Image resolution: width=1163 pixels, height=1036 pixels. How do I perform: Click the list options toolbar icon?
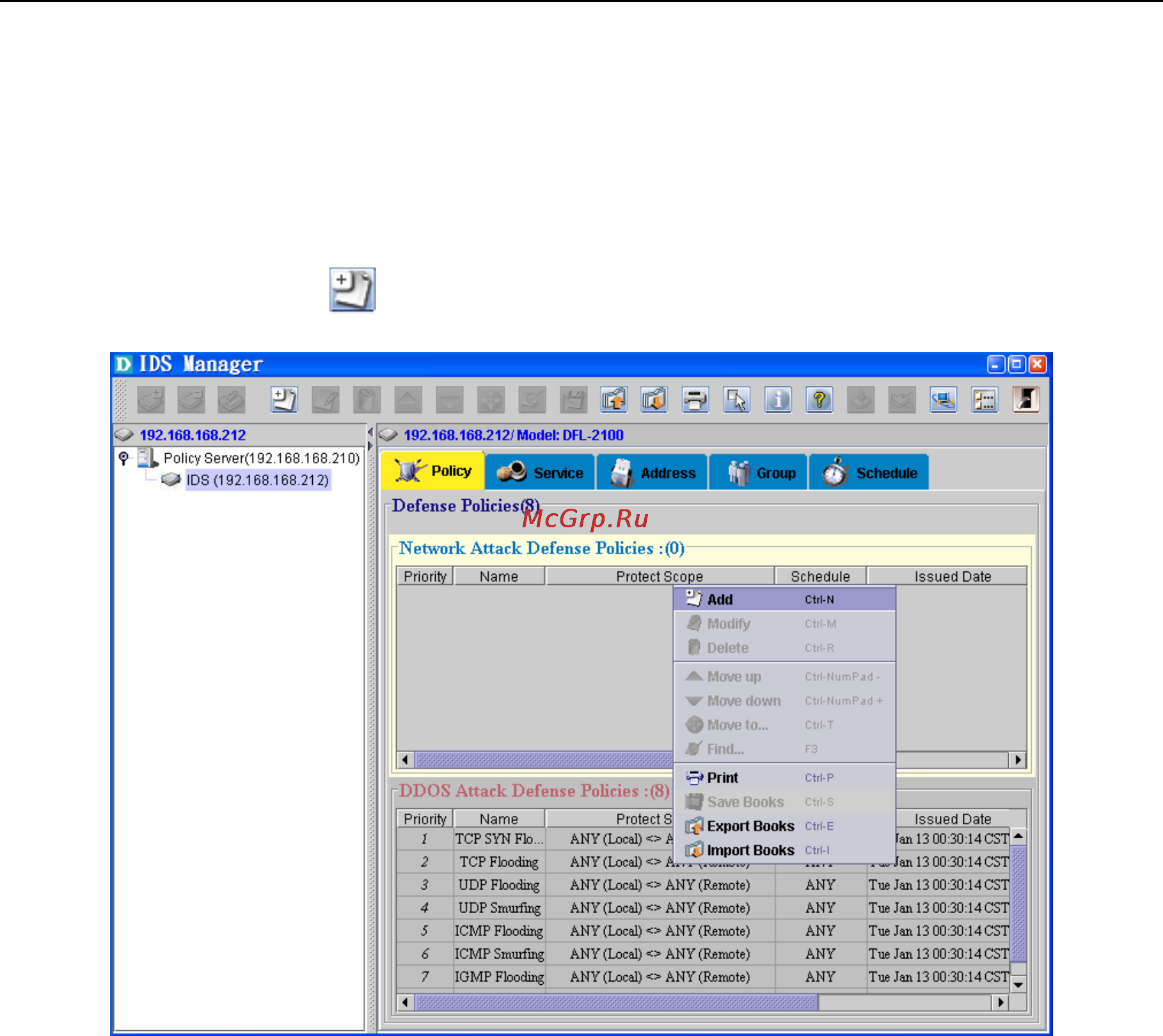click(985, 401)
